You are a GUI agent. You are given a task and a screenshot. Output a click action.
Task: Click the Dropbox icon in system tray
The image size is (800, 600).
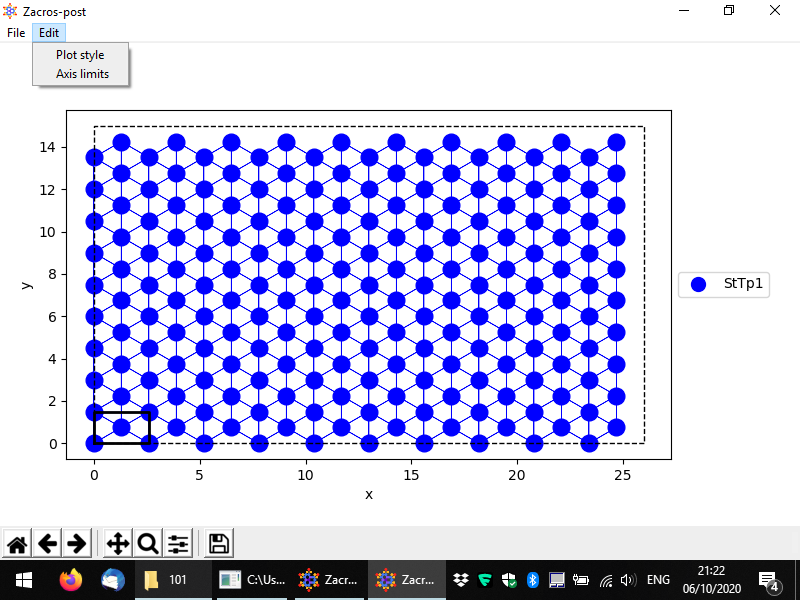click(461, 580)
